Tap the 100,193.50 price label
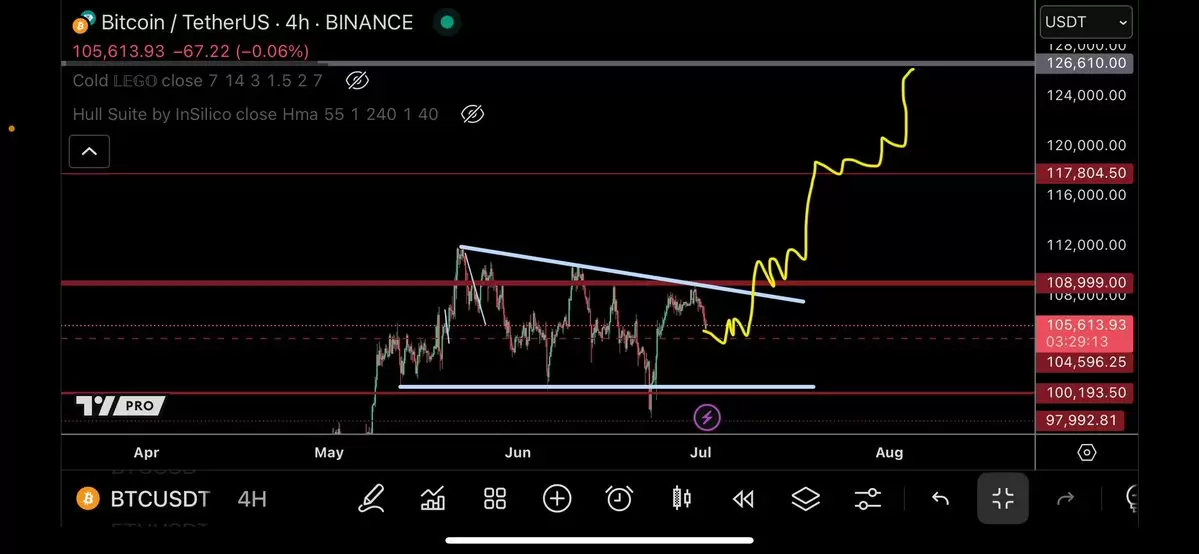This screenshot has width=1199, height=554. [x=1084, y=393]
